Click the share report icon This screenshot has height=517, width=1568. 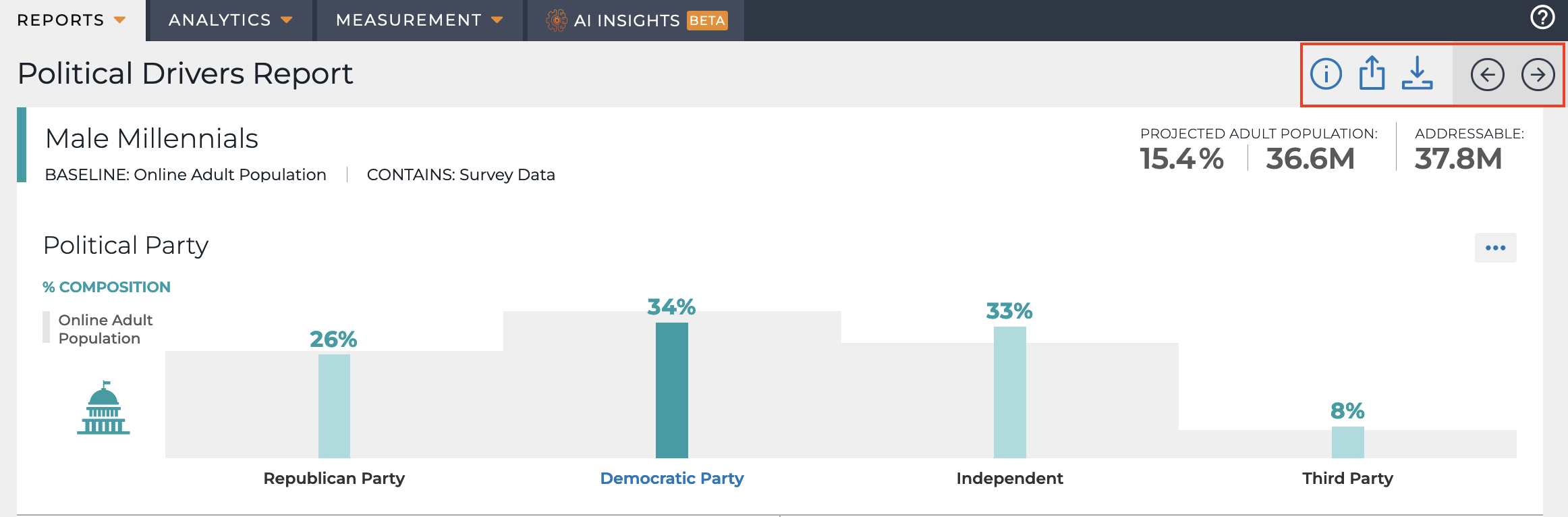[1372, 73]
